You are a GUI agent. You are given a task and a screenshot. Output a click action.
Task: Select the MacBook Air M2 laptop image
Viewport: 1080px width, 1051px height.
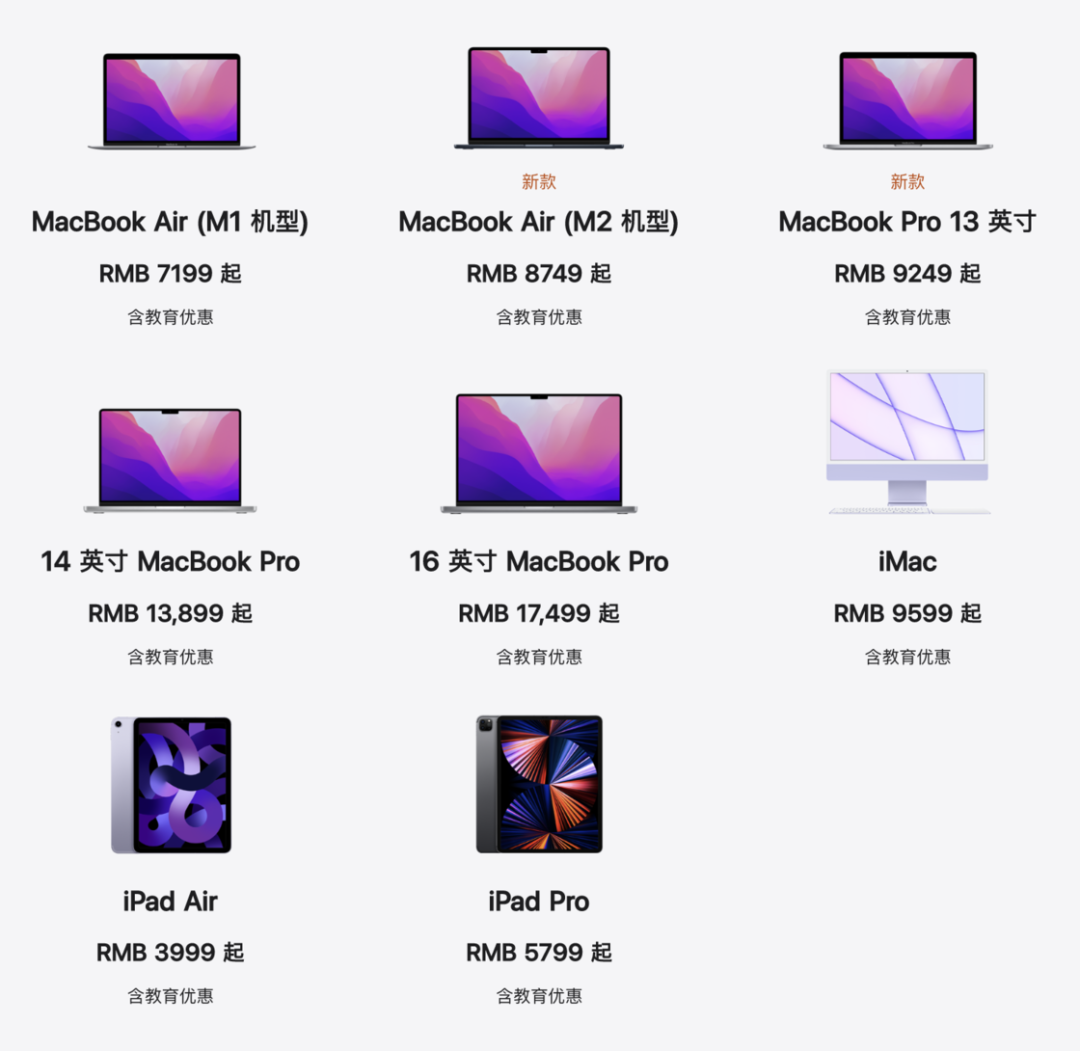tap(539, 98)
